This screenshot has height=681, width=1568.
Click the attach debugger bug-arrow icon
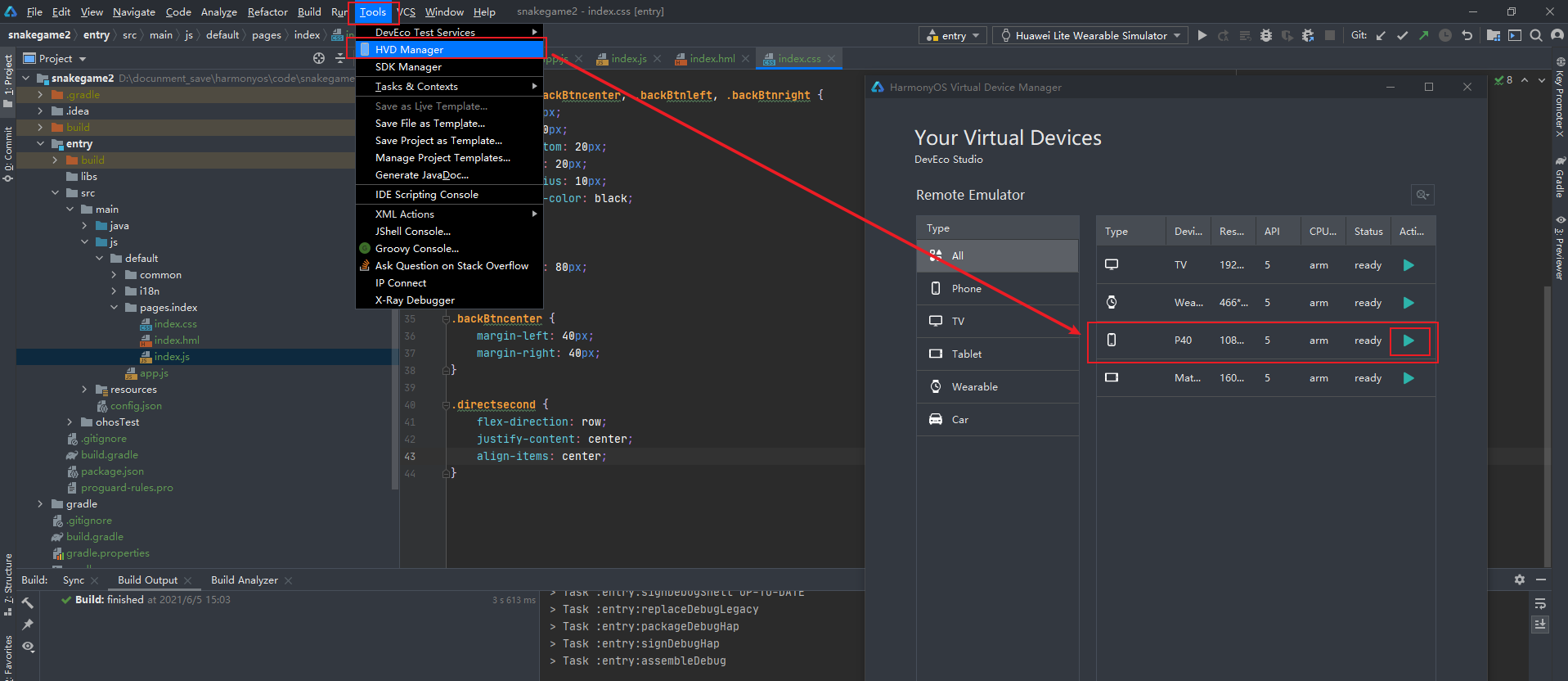tap(1308, 35)
